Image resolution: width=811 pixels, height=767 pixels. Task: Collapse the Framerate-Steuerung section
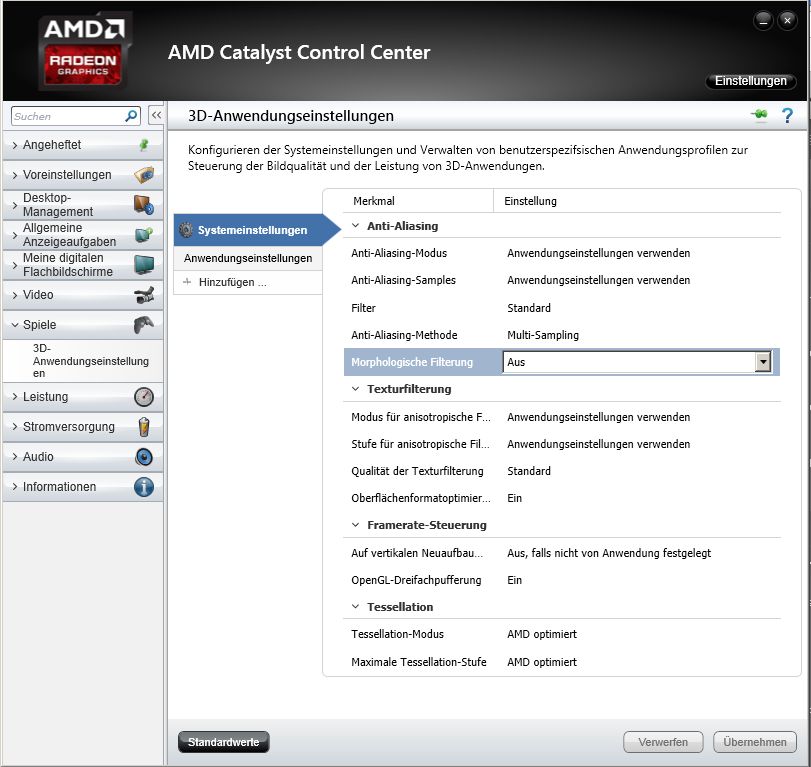point(355,525)
